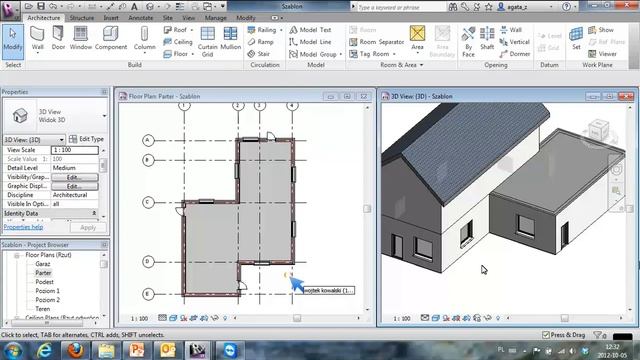The height and width of the screenshot is (360, 640).
Task: Expand the Floor tool dropdown arrow
Action: coord(193,54)
